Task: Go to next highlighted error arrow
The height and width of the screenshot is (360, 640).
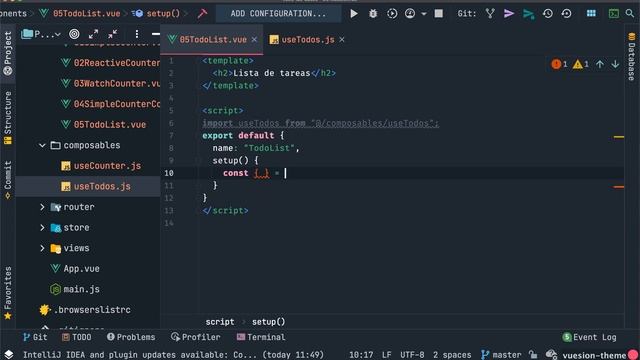Action: pyautogui.click(x=615, y=64)
